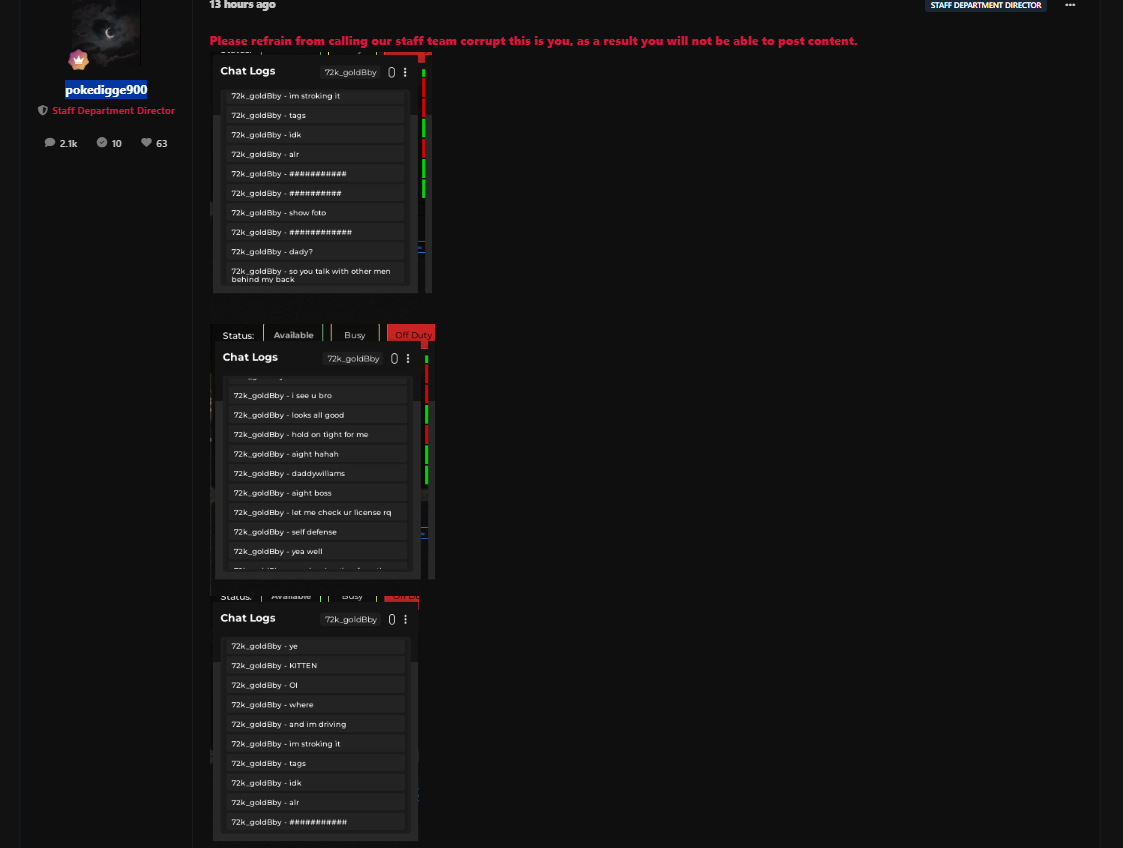Click the checkmark solutions count icon
The width and height of the screenshot is (1123, 848).
[x=102, y=143]
